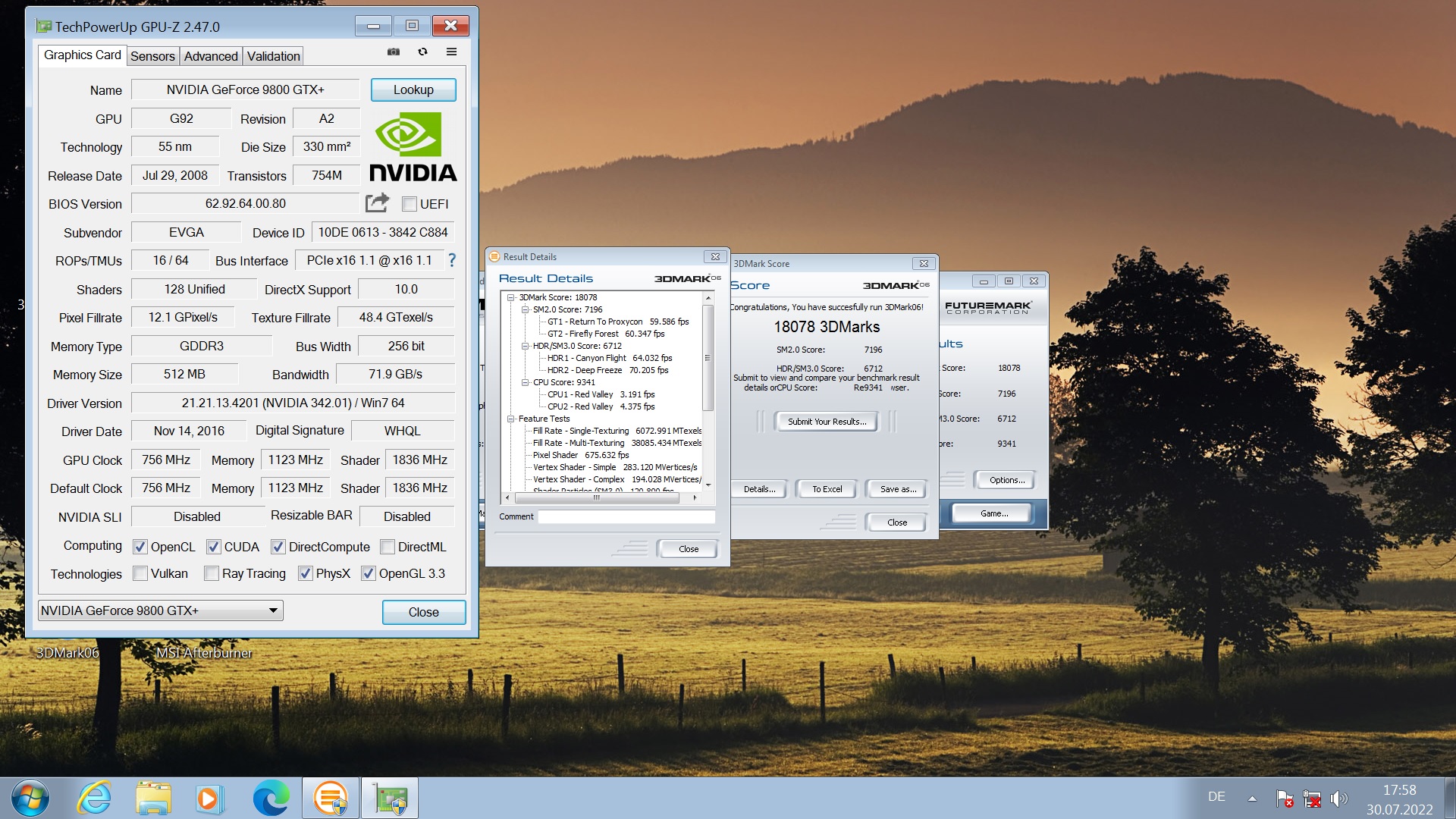
Task: Click the GPU-Z screenshot camera icon
Action: (x=393, y=52)
